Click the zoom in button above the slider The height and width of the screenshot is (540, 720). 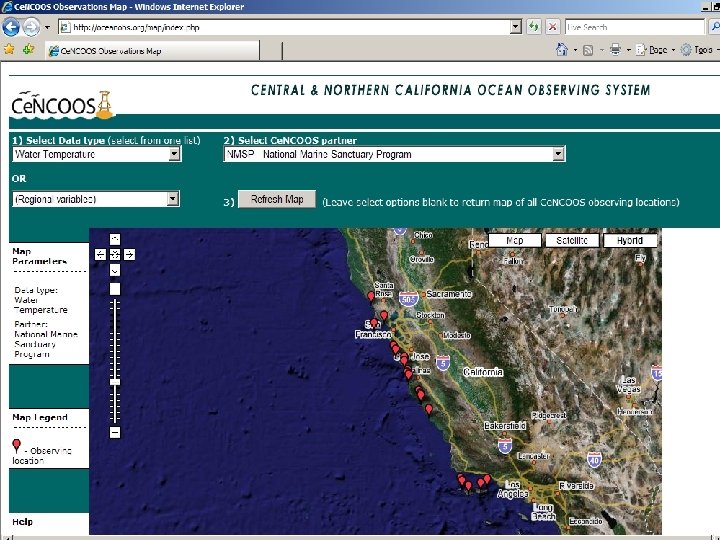click(115, 289)
